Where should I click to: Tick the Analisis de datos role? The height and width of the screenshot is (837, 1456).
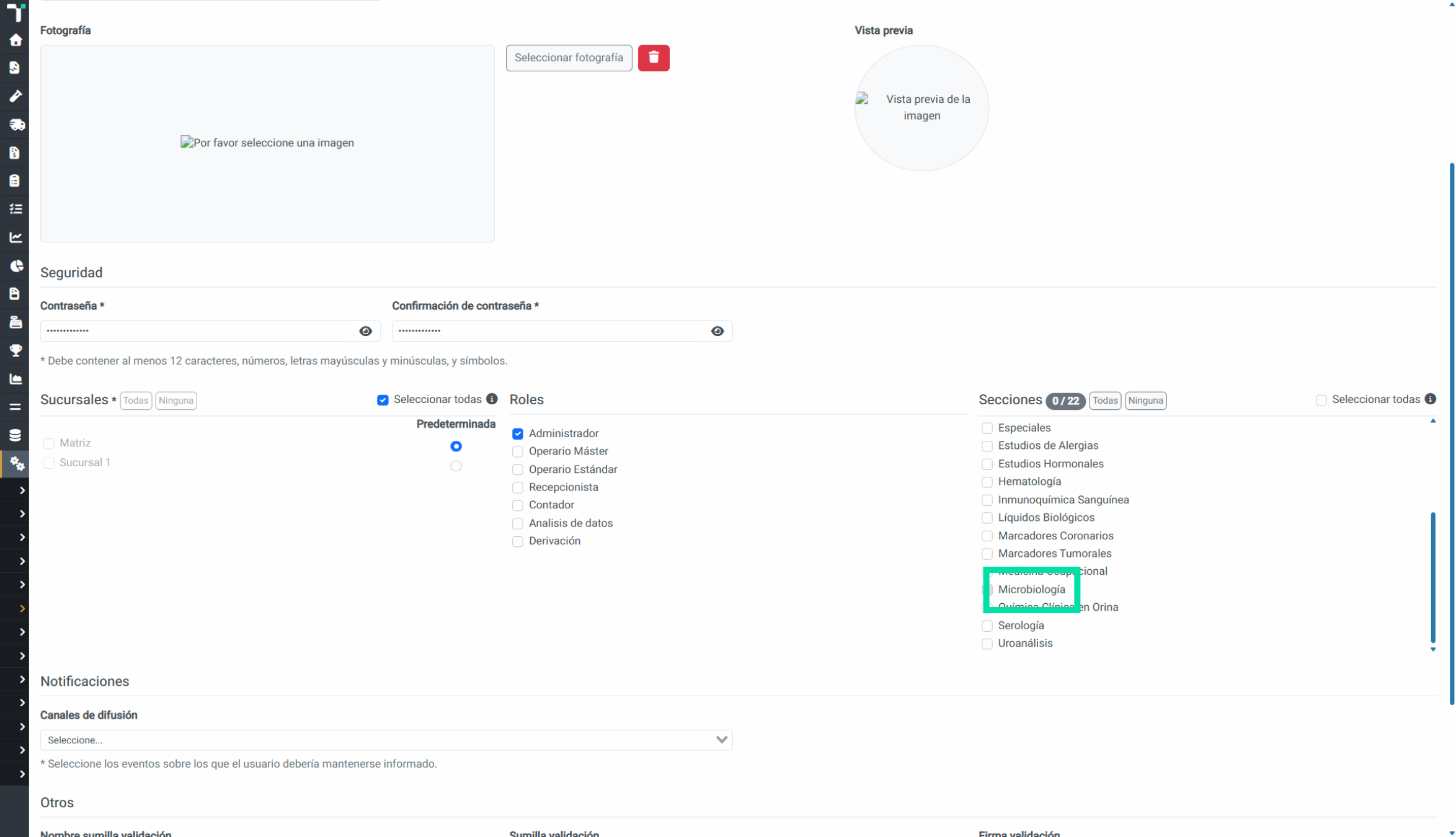point(517,523)
